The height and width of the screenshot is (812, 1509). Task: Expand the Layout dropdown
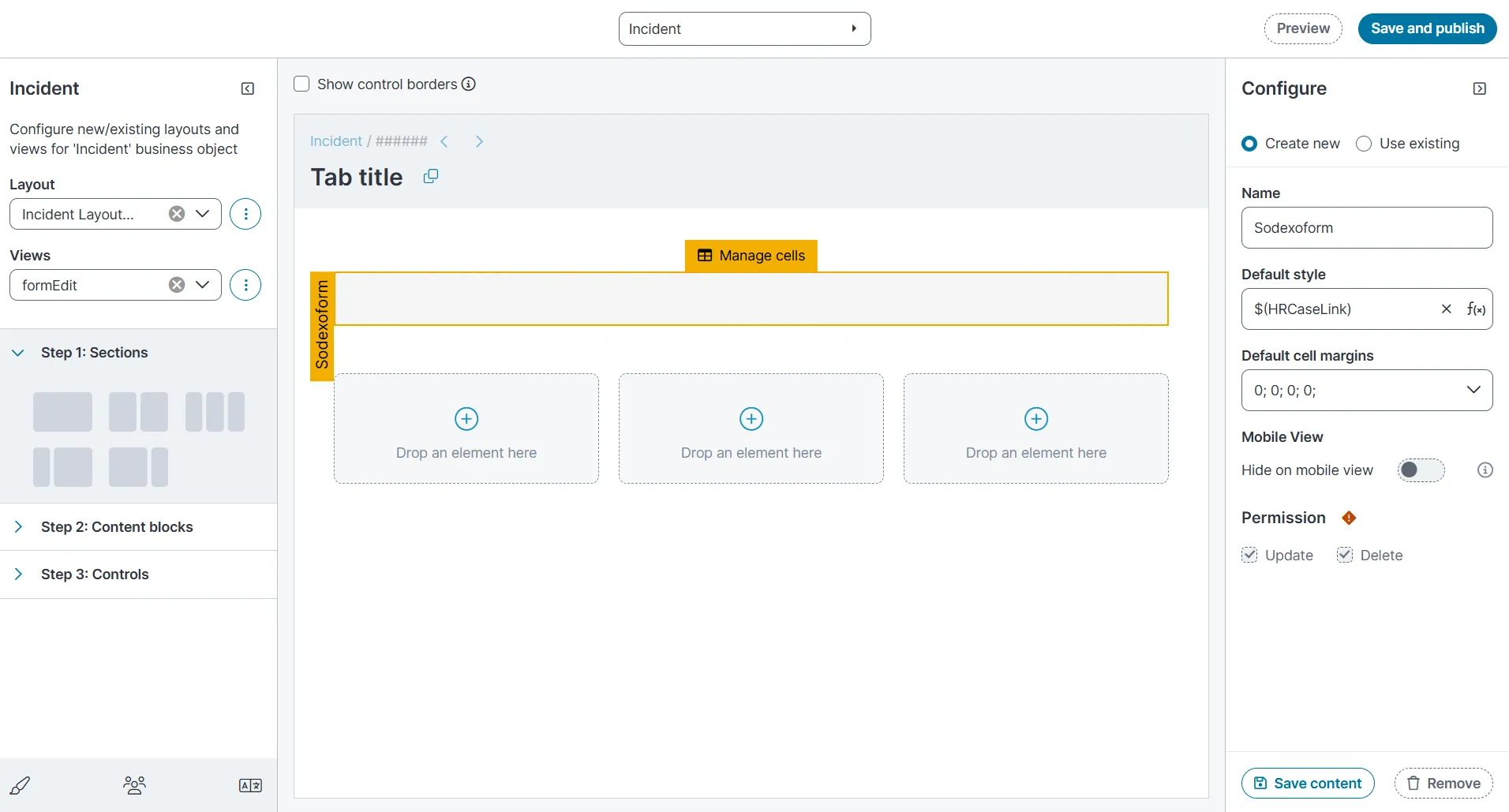[x=203, y=214]
